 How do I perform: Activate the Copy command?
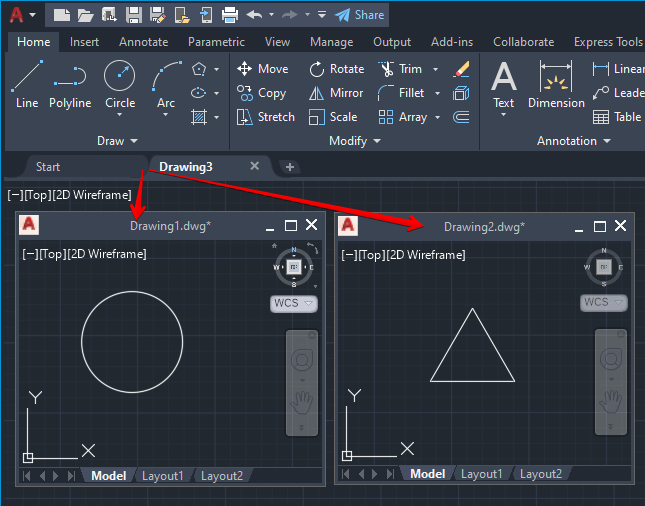(x=262, y=93)
